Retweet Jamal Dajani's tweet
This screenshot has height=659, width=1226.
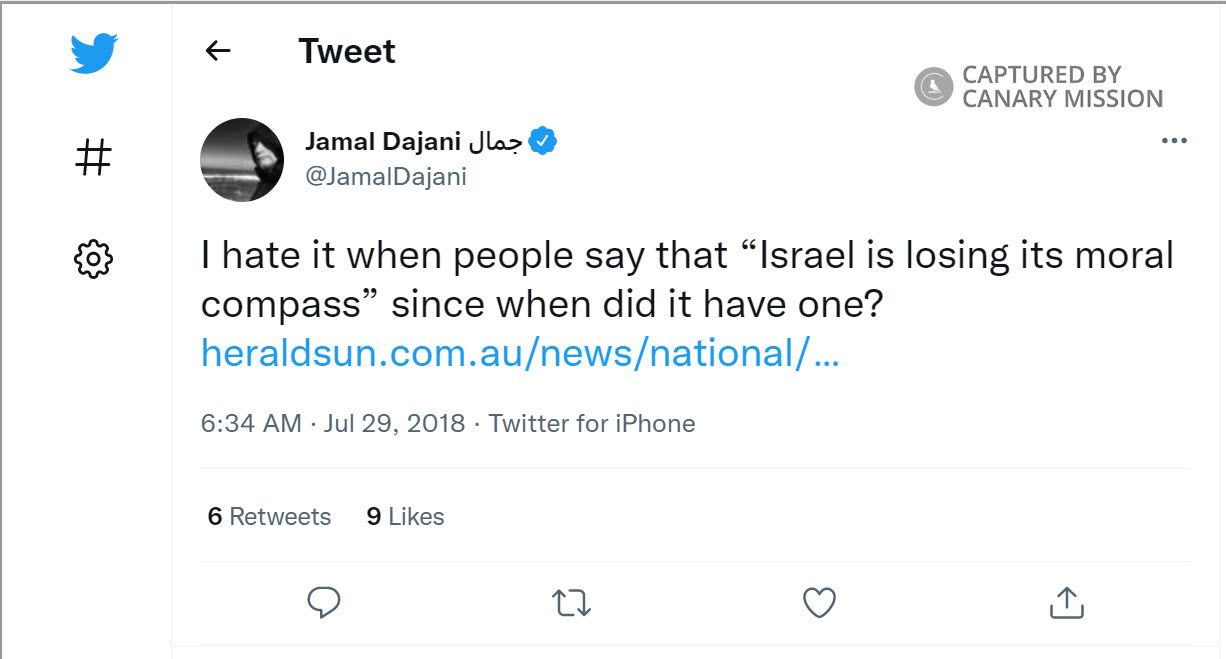coord(572,602)
